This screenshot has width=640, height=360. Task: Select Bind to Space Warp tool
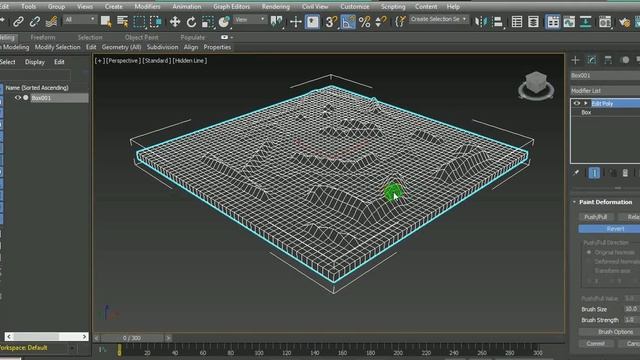[51, 22]
